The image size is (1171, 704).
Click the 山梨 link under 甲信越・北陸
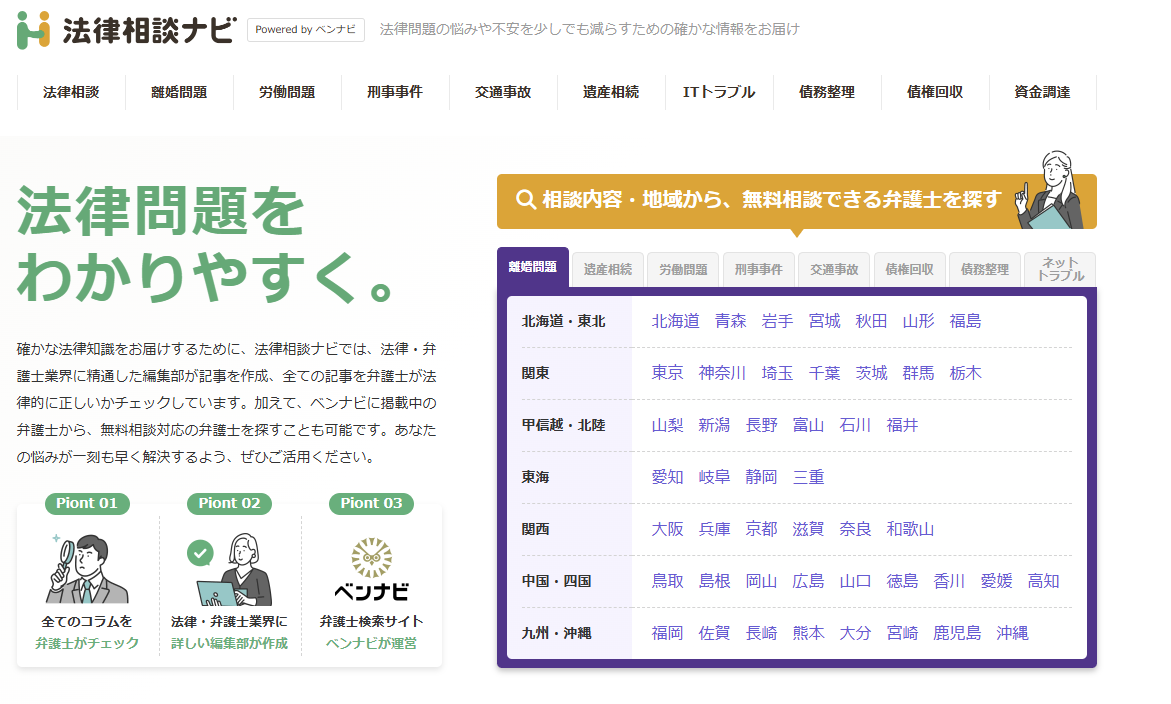click(666, 425)
